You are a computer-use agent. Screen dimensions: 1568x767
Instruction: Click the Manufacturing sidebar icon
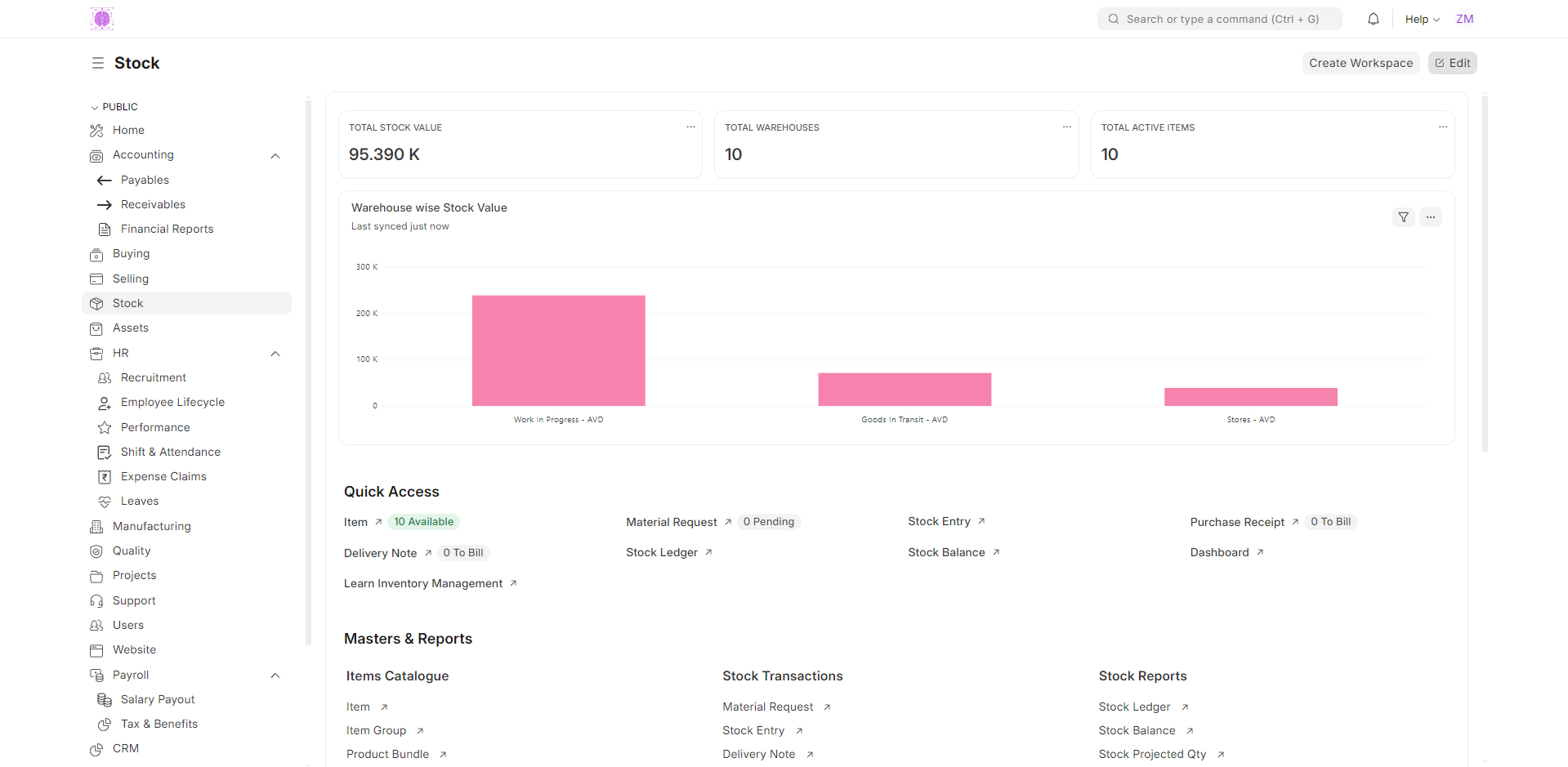[96, 527]
